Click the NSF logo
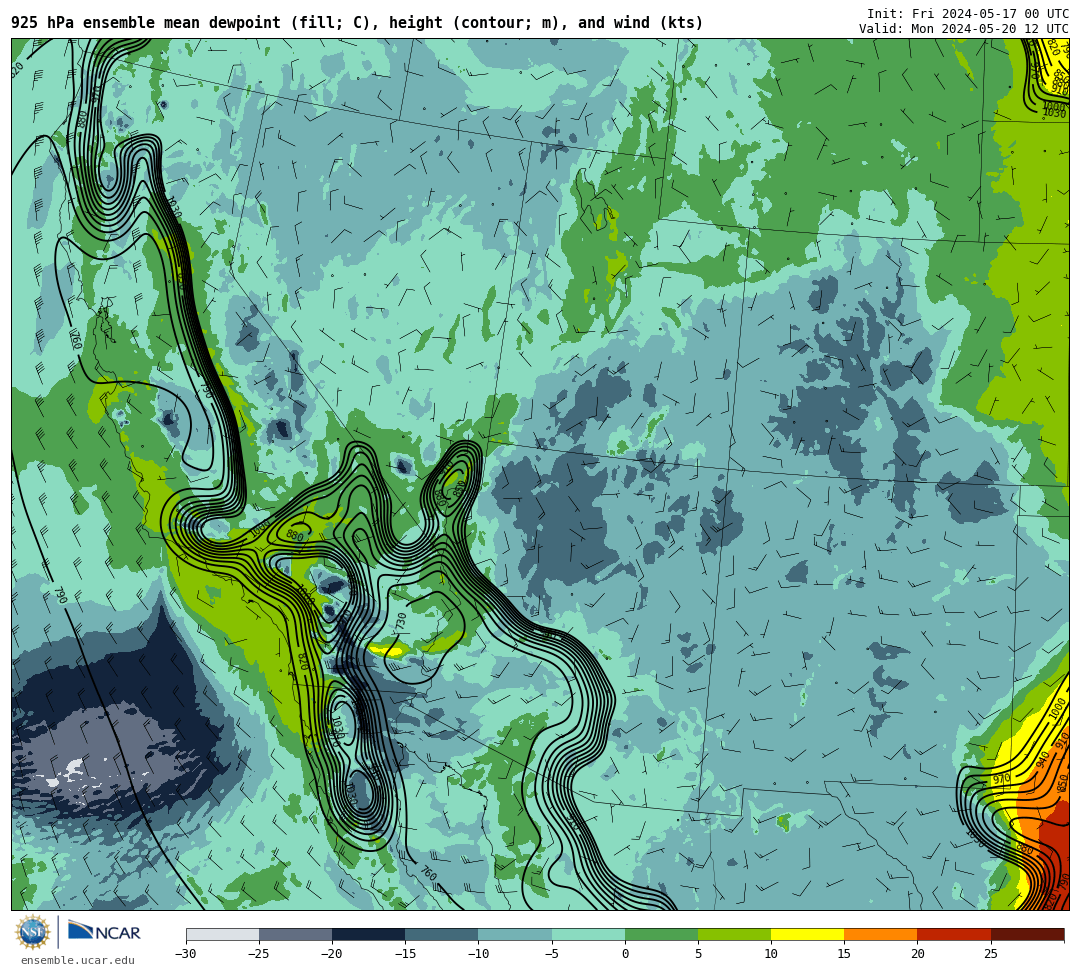The width and height of the screenshot is (1080, 973). [x=32, y=932]
